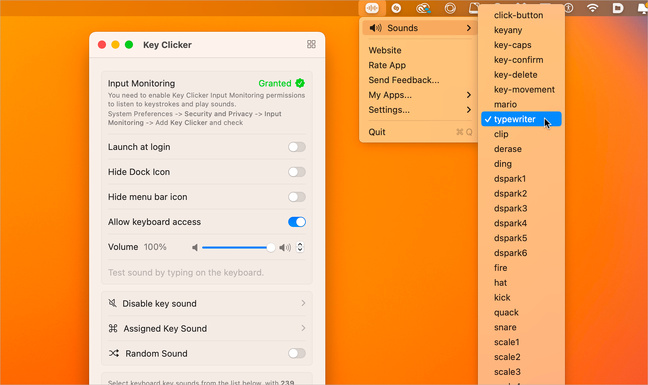Click the muted speaker icon beside Disable key sound
648x385 pixels.
[x=112, y=303]
